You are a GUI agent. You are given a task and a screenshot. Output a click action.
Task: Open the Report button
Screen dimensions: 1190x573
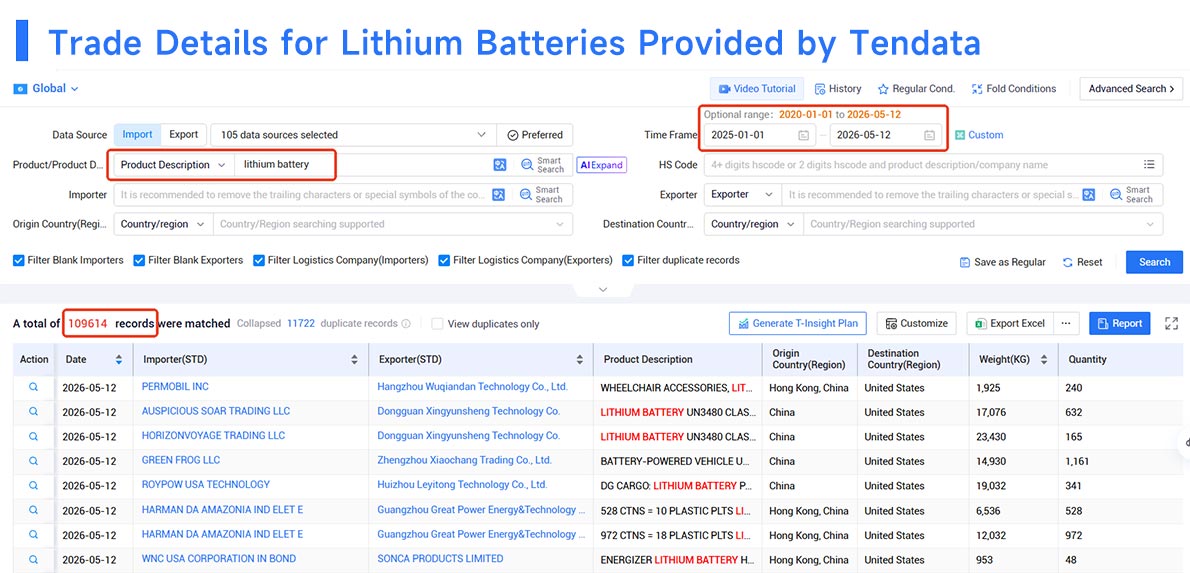(1119, 323)
